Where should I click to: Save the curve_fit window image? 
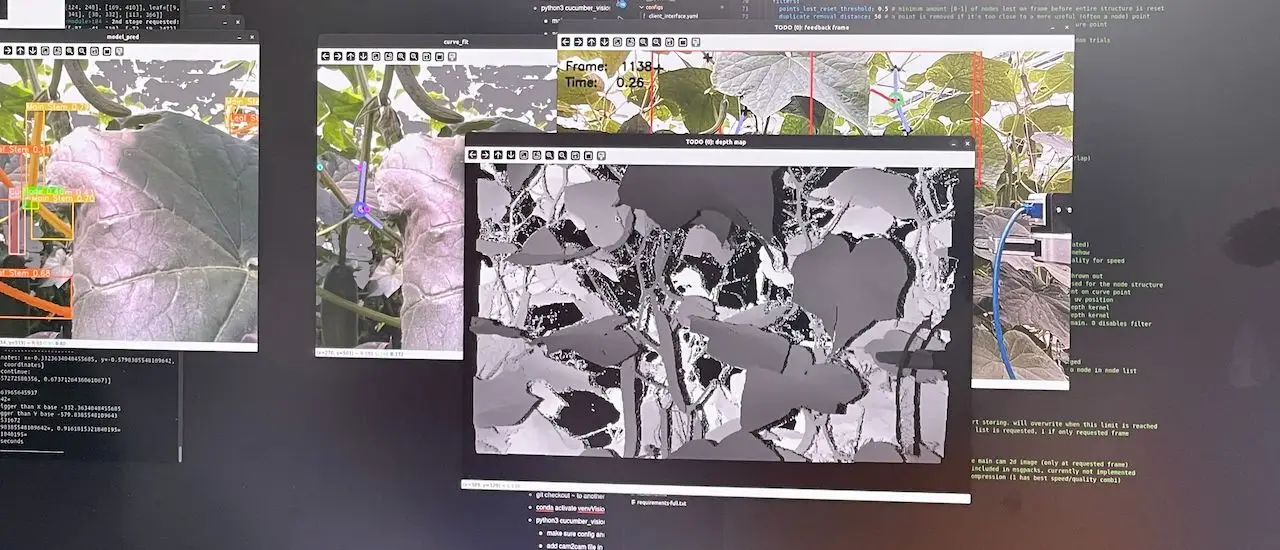tap(426, 56)
